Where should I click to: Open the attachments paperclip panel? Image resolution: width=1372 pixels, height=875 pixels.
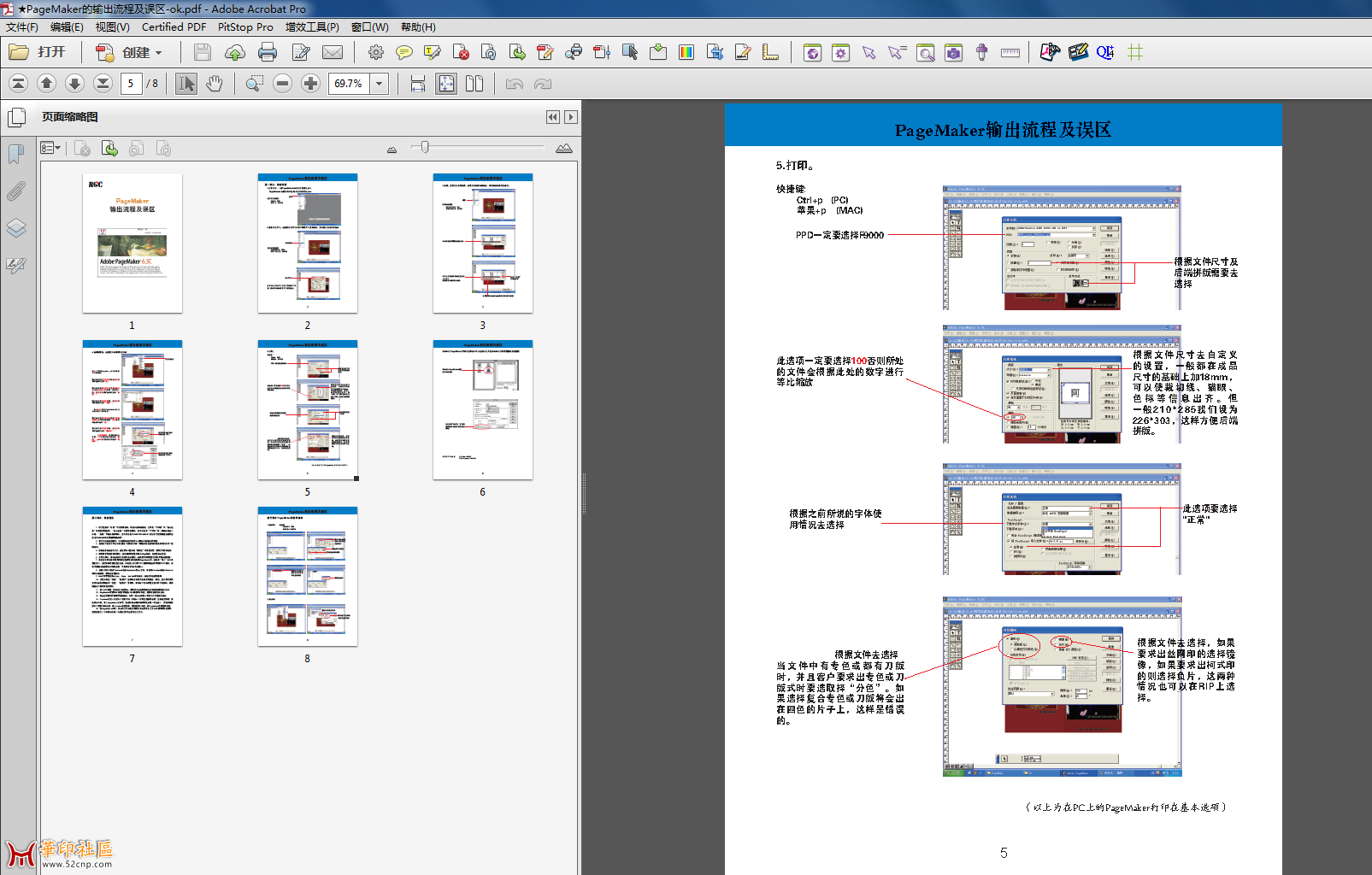point(15,191)
